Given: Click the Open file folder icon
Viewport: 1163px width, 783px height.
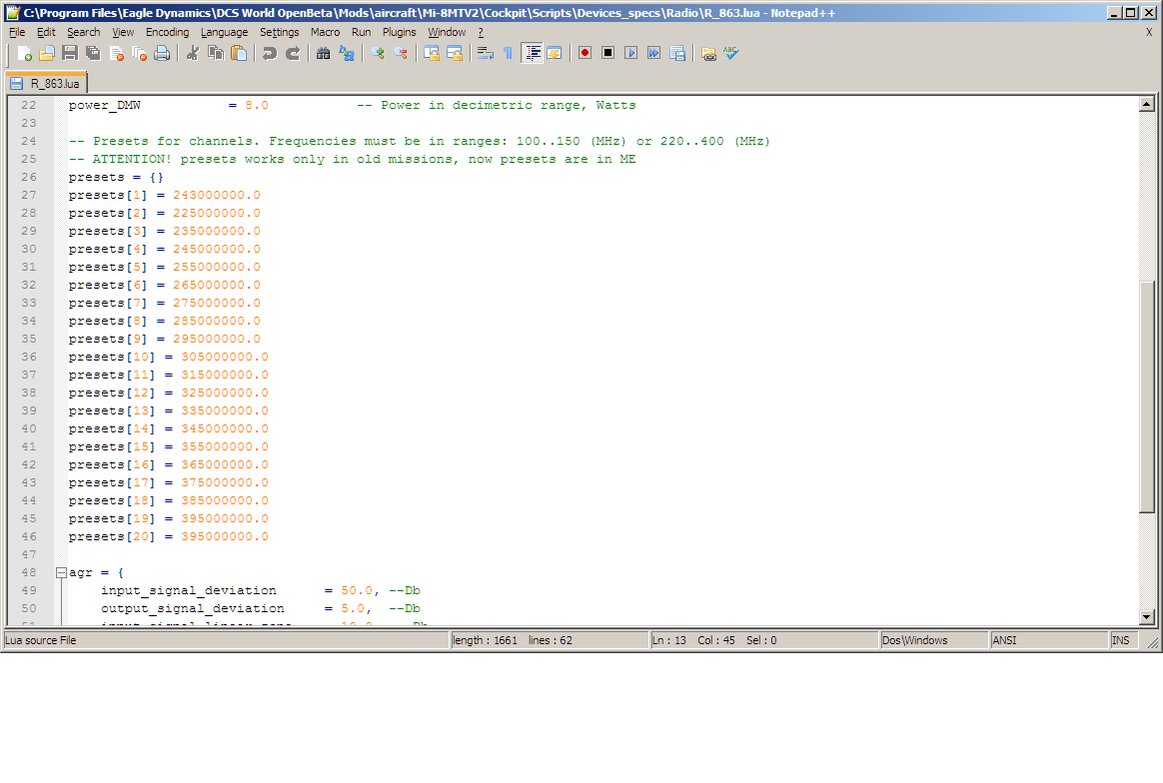Looking at the screenshot, I should coord(47,53).
